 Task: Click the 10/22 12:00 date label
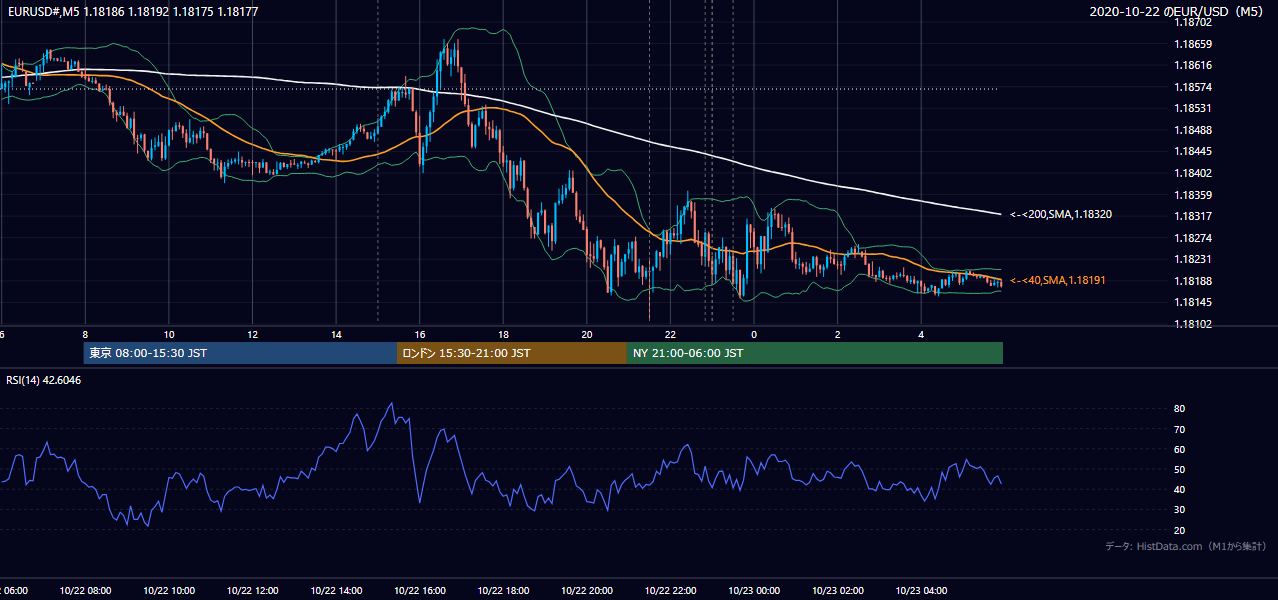click(x=252, y=590)
